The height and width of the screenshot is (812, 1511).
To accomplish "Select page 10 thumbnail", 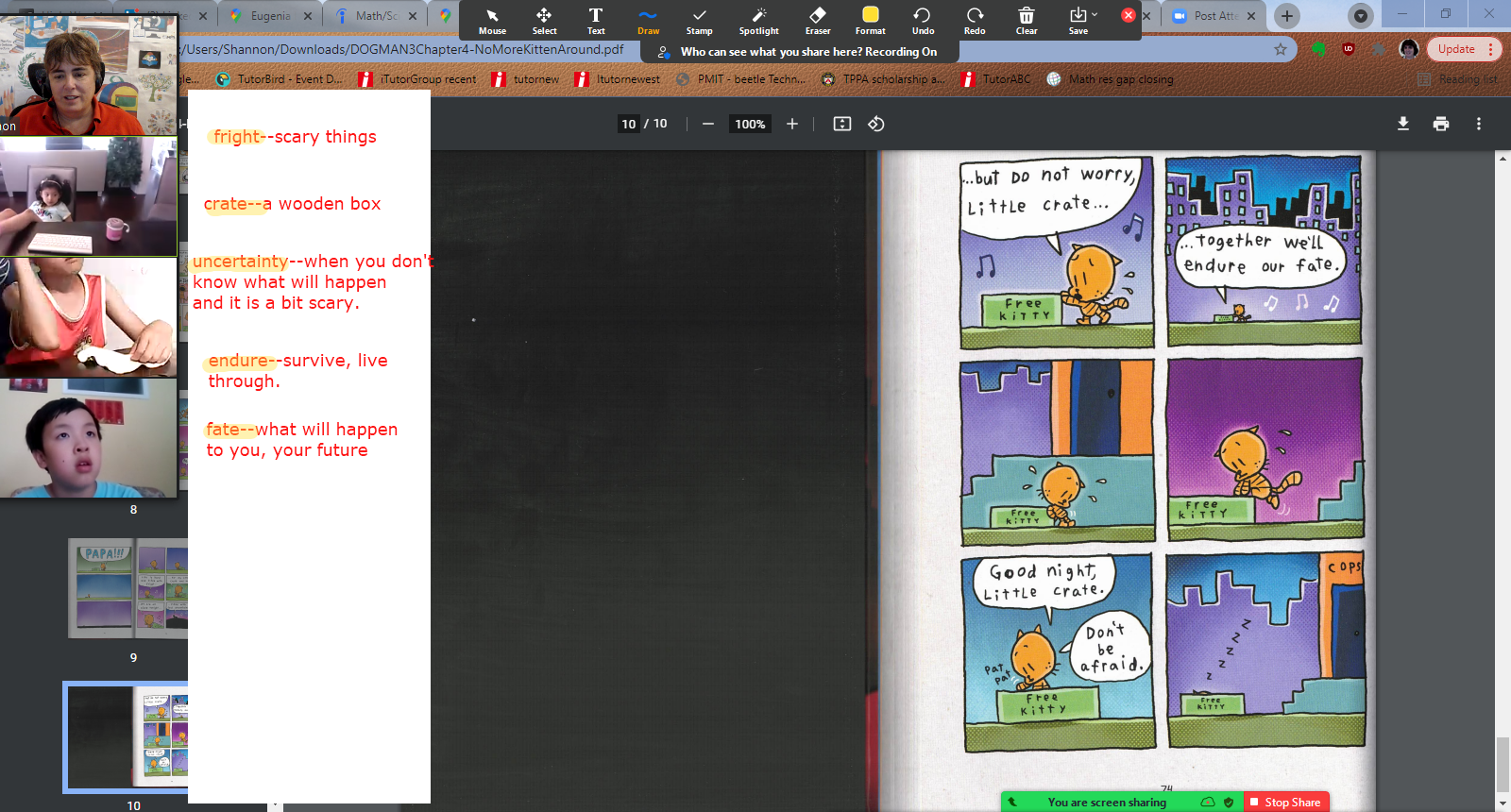I will point(127,737).
